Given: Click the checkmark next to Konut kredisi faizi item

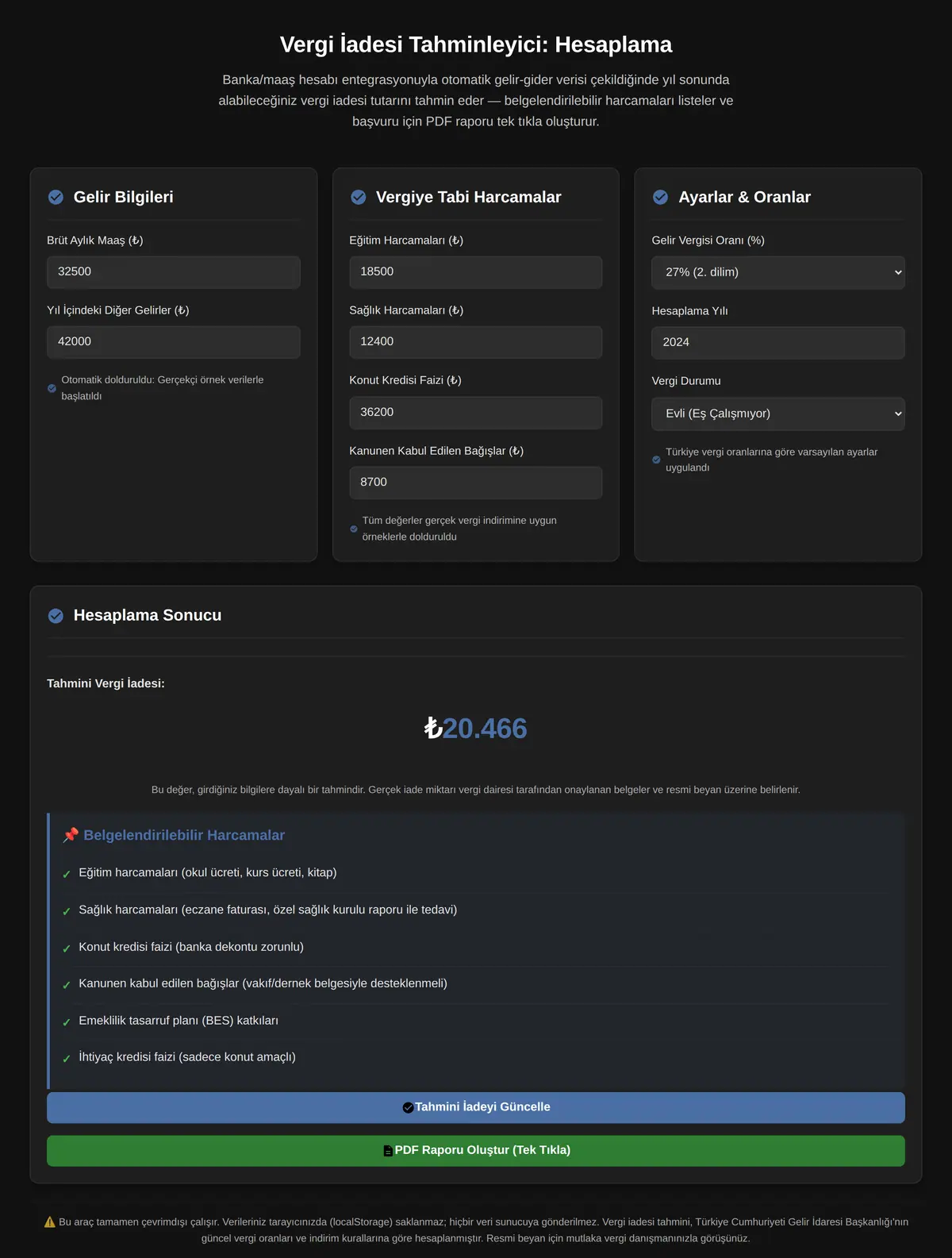Looking at the screenshot, I should (x=67, y=948).
